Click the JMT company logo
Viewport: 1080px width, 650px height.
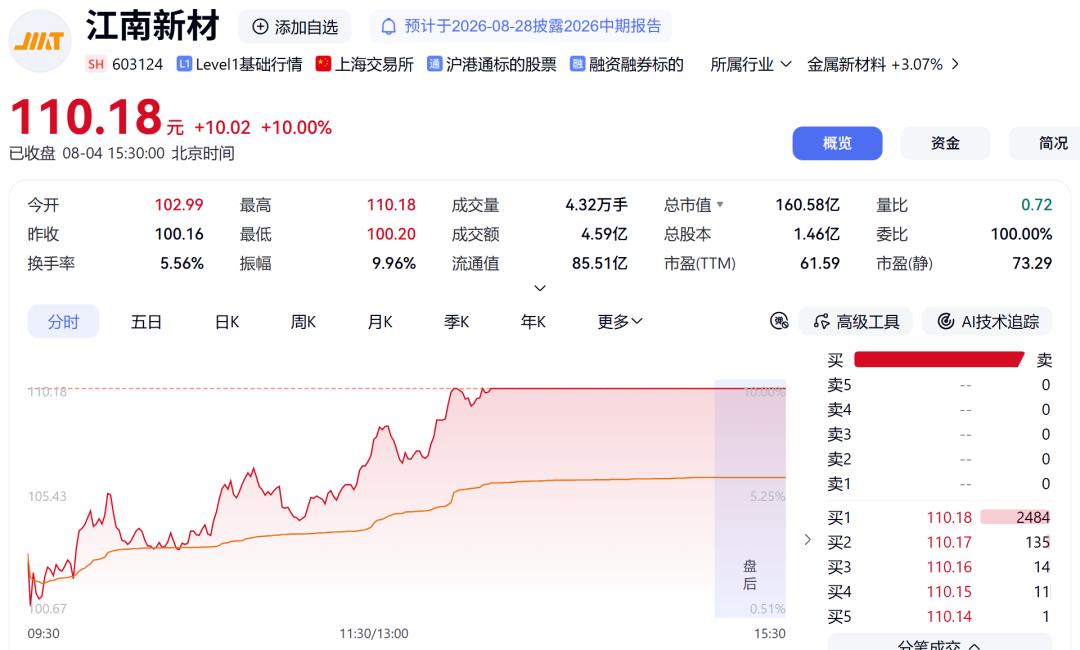point(40,41)
